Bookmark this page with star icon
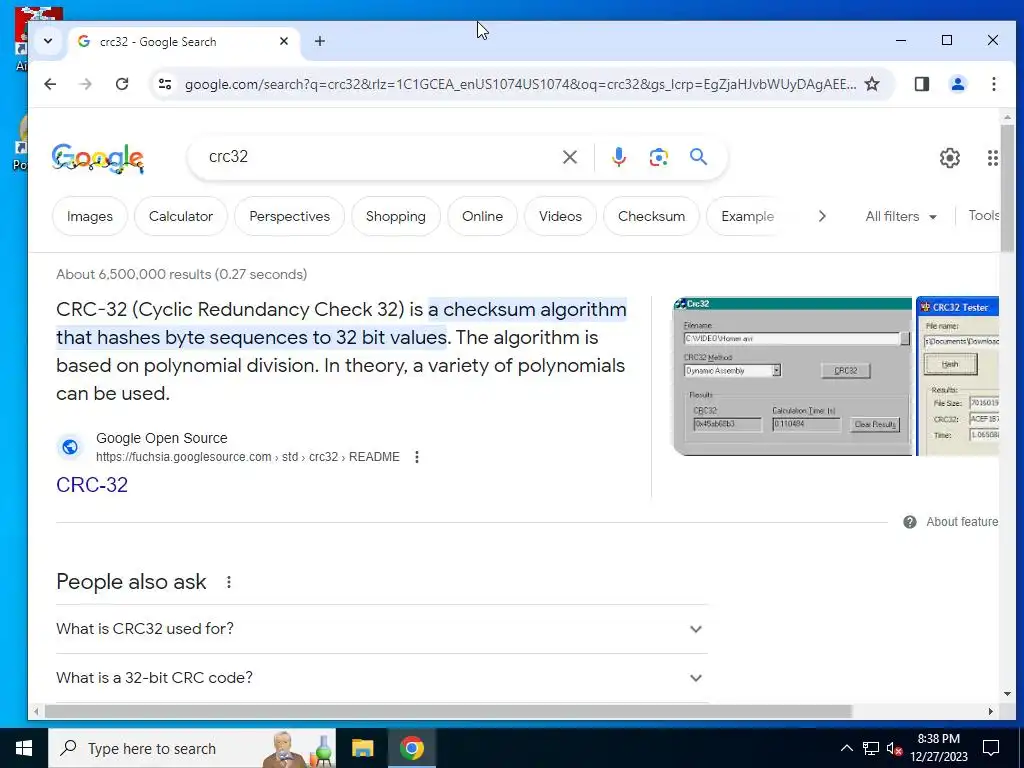The width and height of the screenshot is (1024, 768). (x=872, y=84)
